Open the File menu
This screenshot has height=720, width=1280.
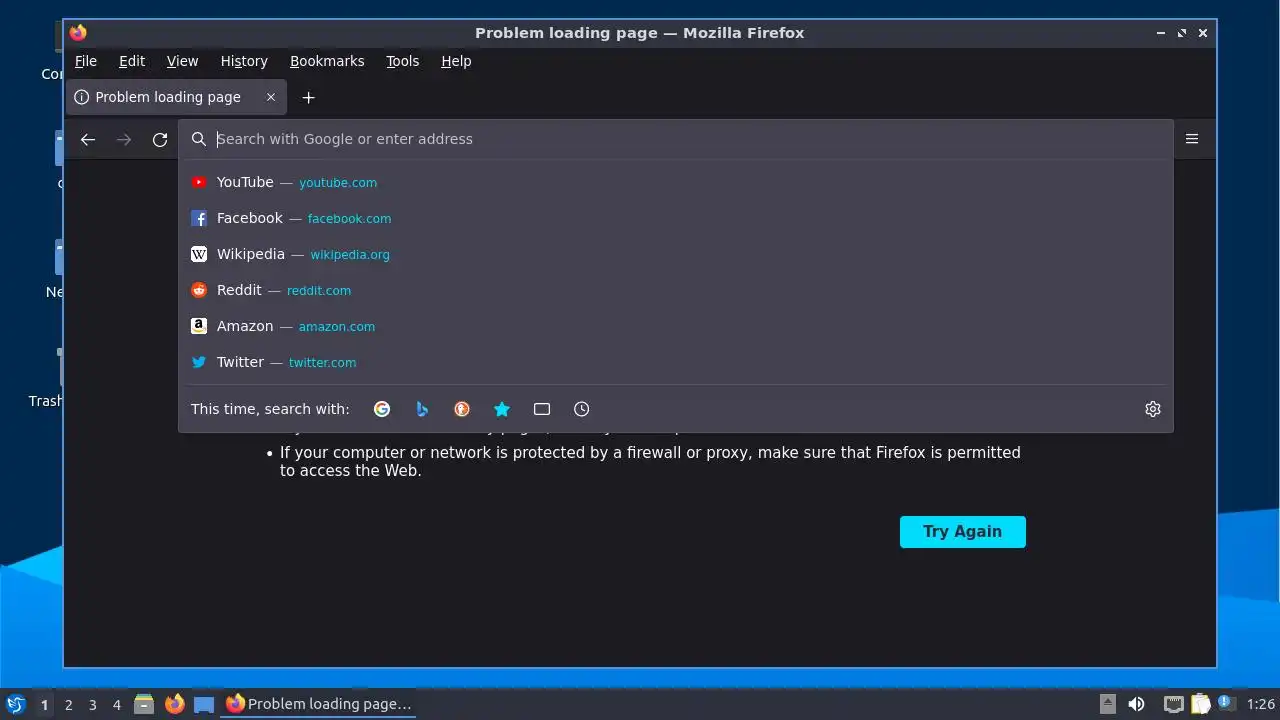point(86,61)
